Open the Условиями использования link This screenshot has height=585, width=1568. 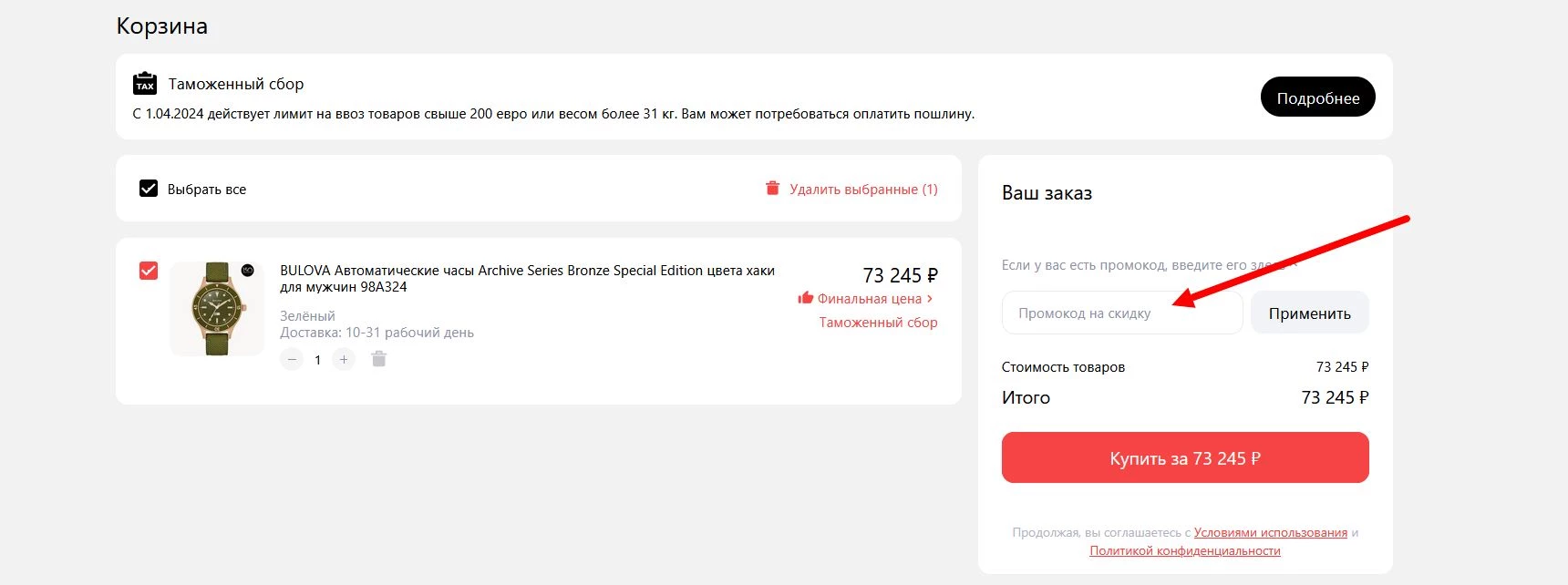pos(1270,533)
